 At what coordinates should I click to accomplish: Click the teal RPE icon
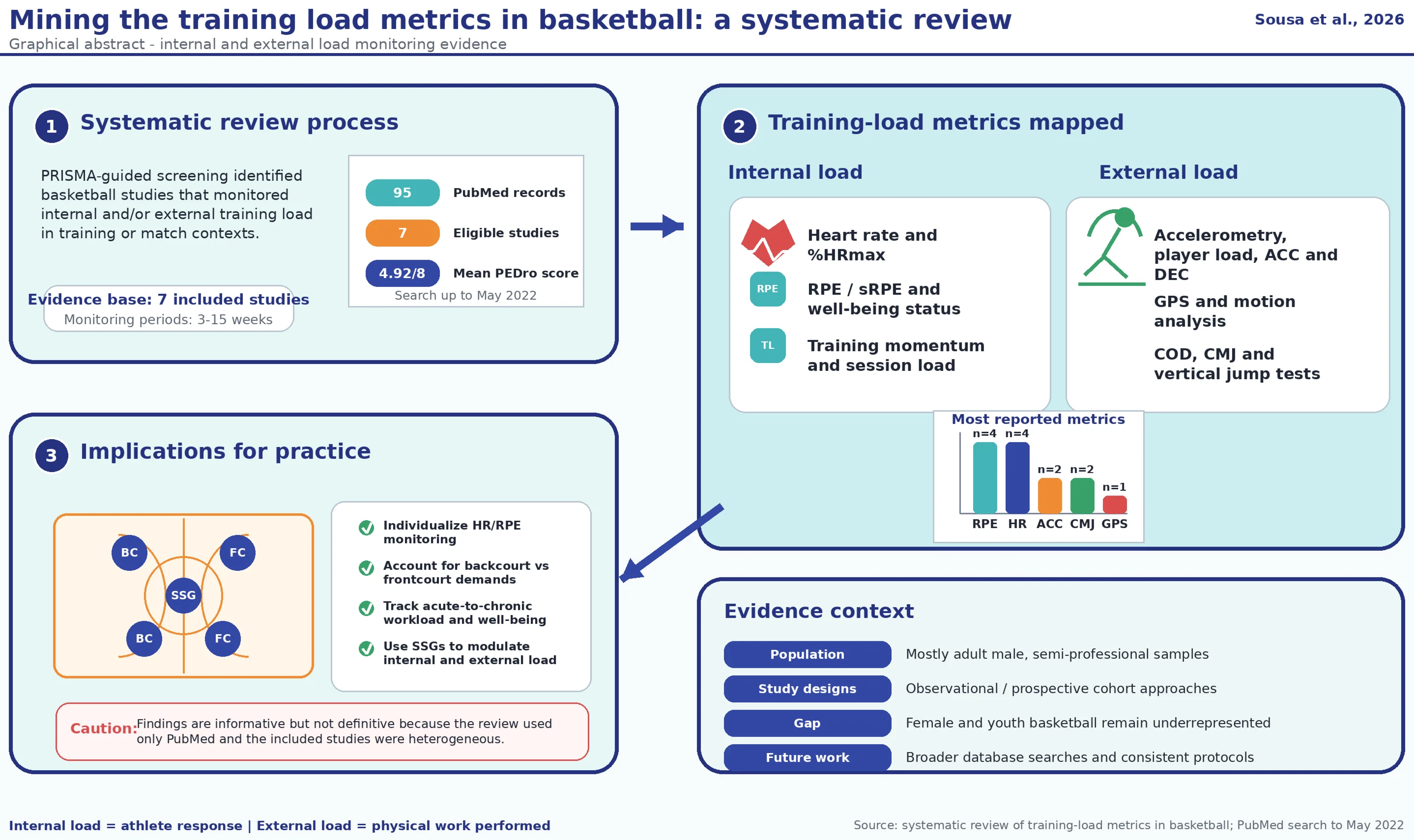(x=767, y=289)
